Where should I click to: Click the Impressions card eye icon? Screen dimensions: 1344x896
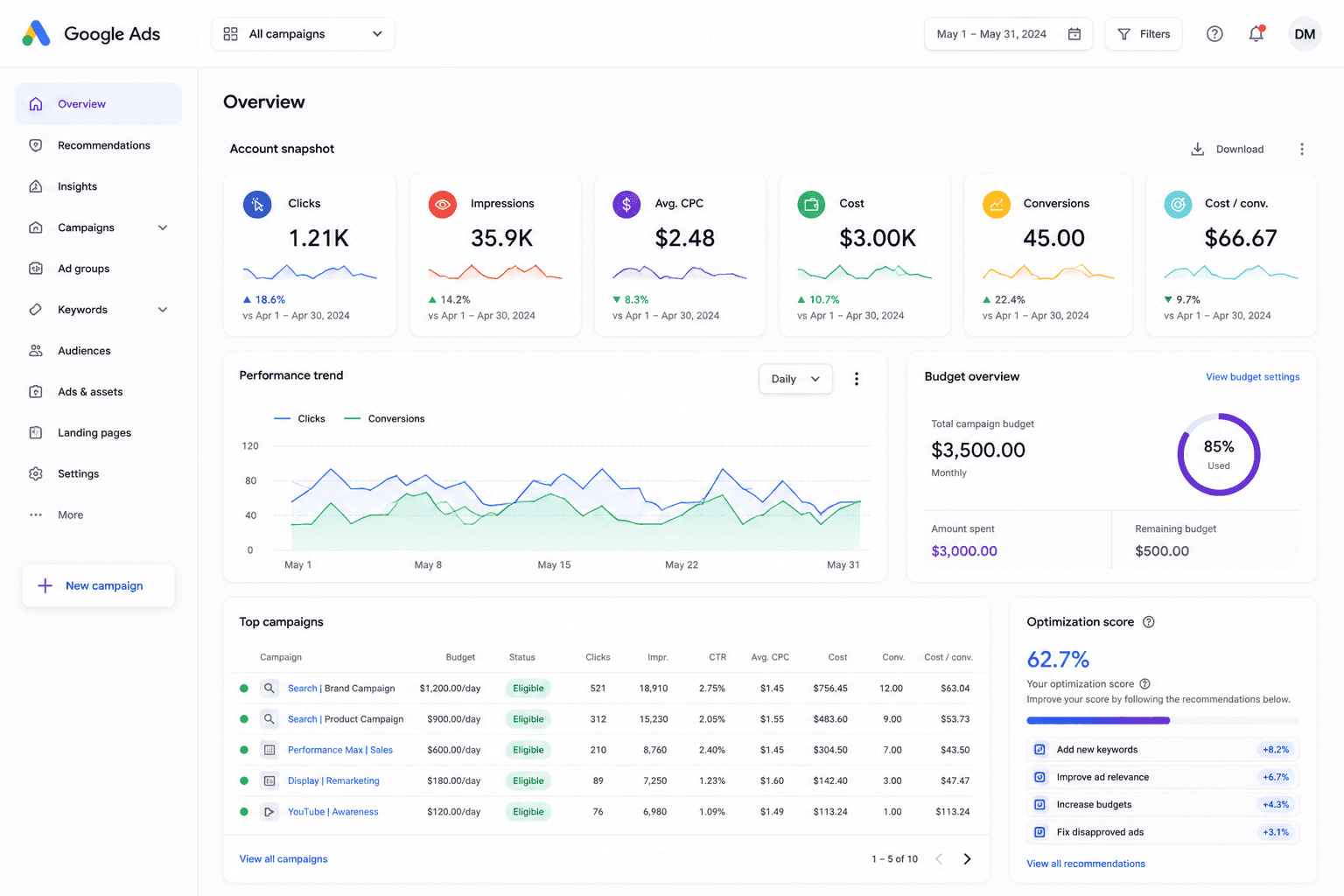click(443, 205)
